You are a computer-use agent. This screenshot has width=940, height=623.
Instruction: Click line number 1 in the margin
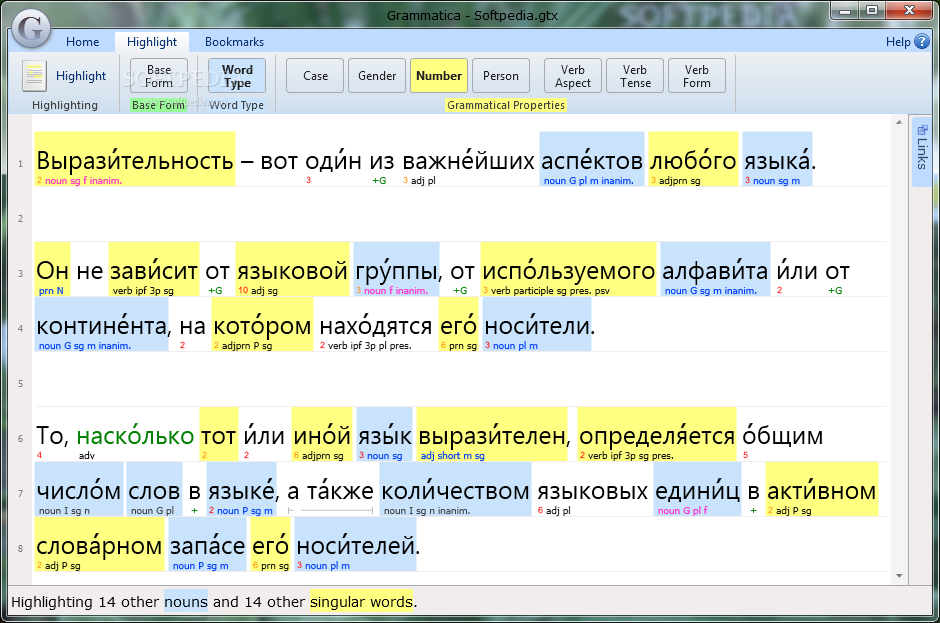[x=20, y=163]
